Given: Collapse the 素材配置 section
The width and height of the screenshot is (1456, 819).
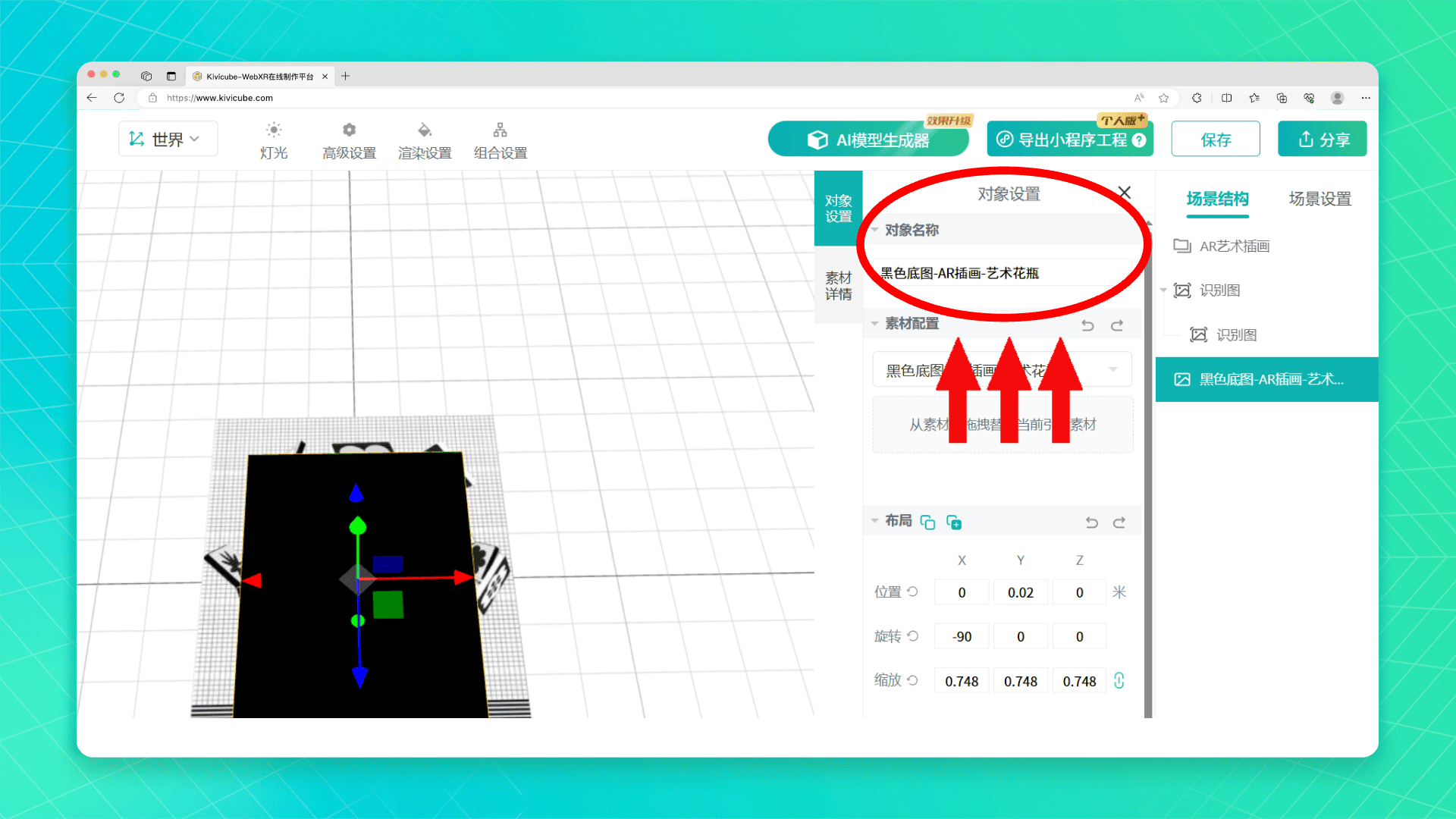Looking at the screenshot, I should (x=875, y=324).
